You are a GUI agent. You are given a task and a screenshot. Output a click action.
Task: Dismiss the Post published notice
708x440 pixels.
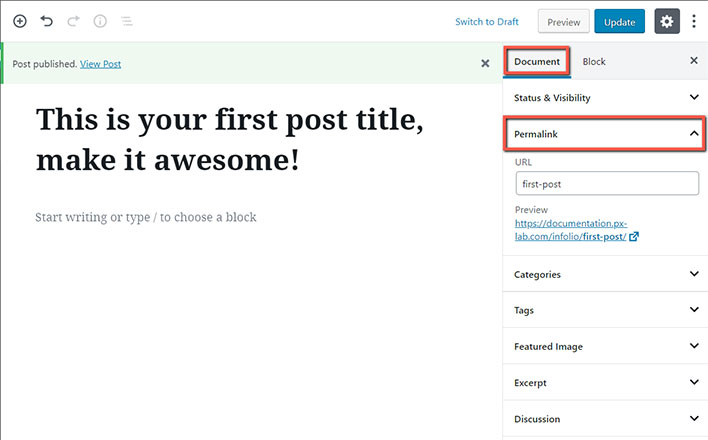point(485,63)
